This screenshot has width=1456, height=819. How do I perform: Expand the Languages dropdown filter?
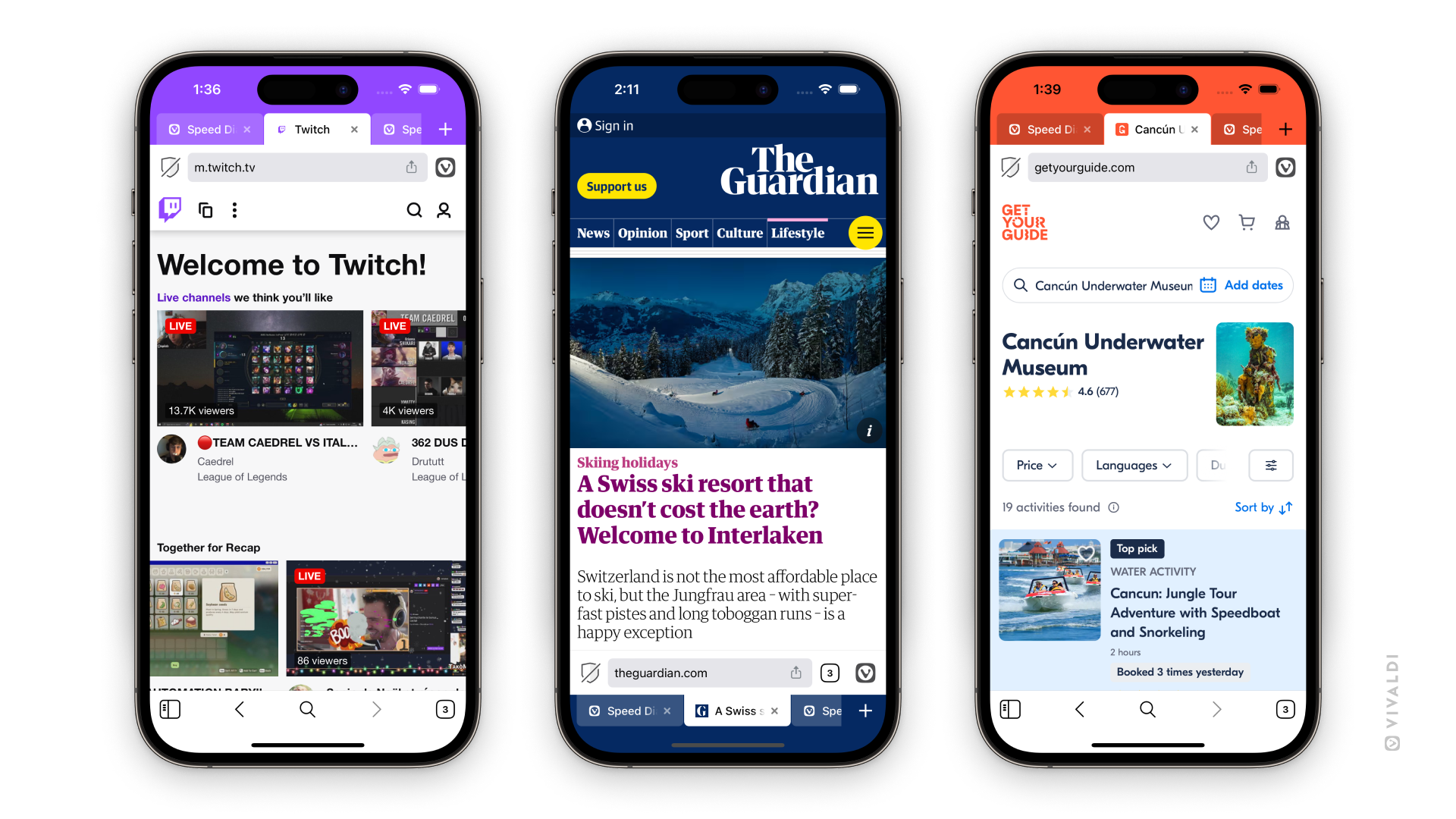pyautogui.click(x=1132, y=464)
